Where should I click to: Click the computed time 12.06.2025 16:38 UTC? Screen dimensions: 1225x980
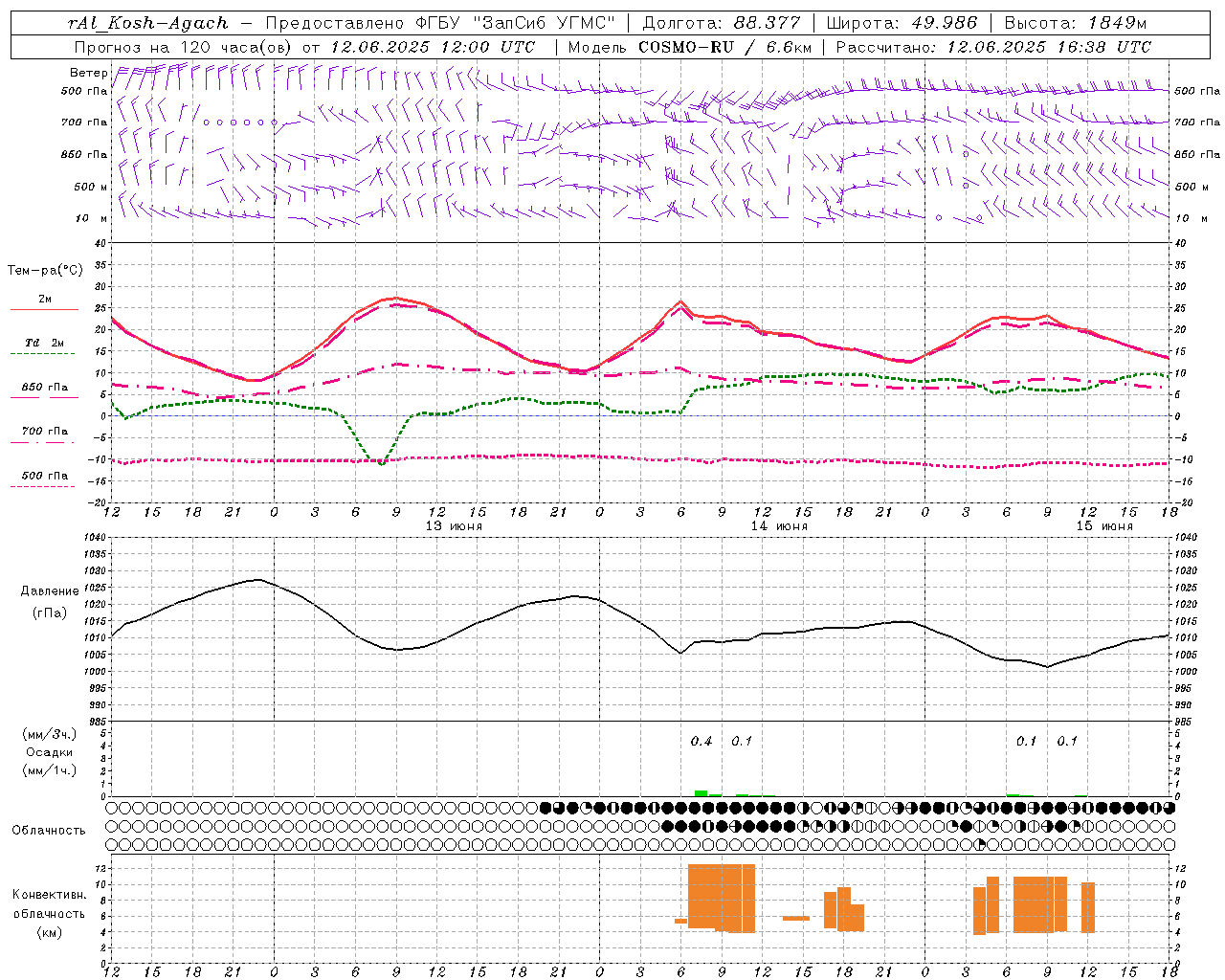1050,47
